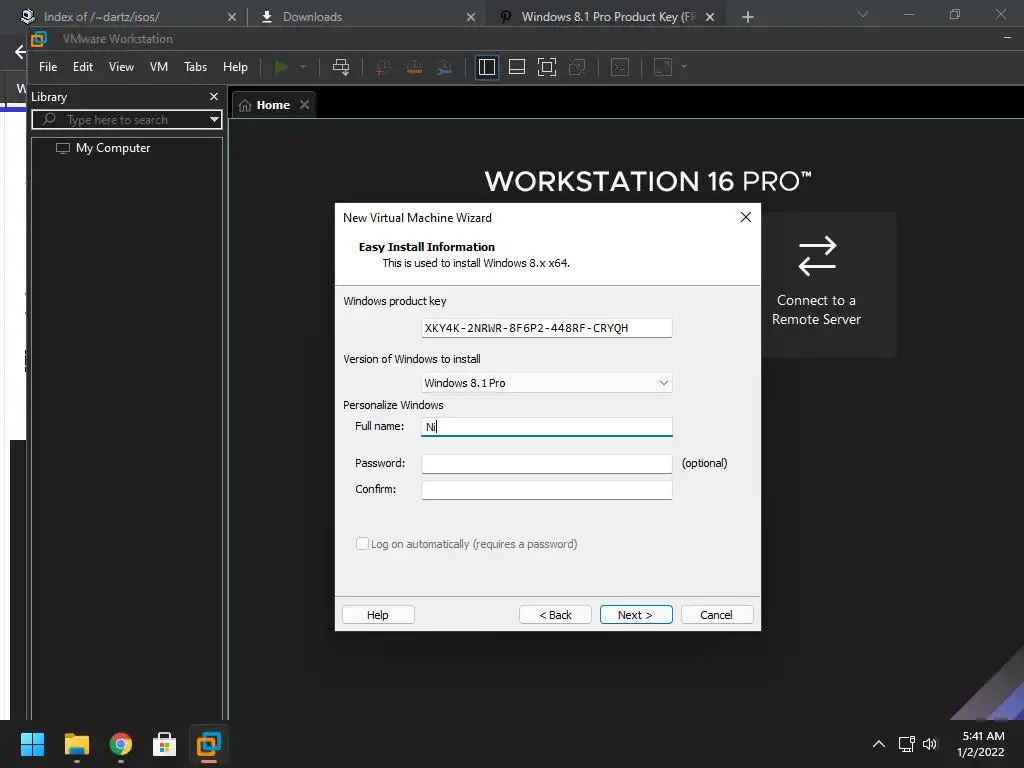
Task: Click the < Back button
Action: (555, 615)
